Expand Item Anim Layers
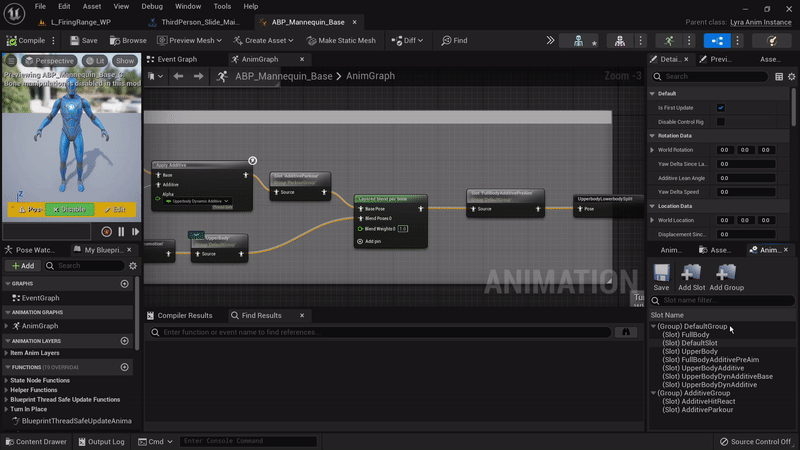 [x=6, y=353]
